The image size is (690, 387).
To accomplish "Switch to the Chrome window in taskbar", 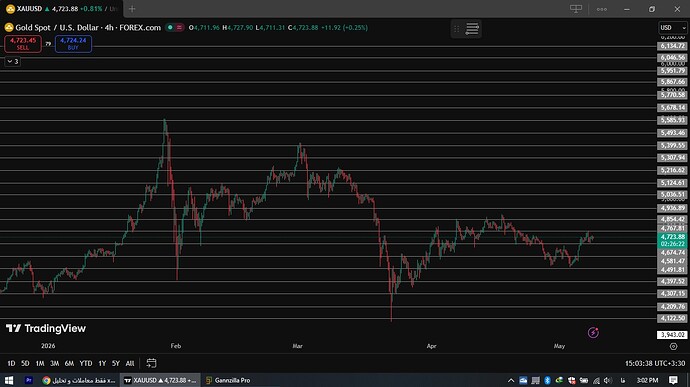I will click(79, 380).
